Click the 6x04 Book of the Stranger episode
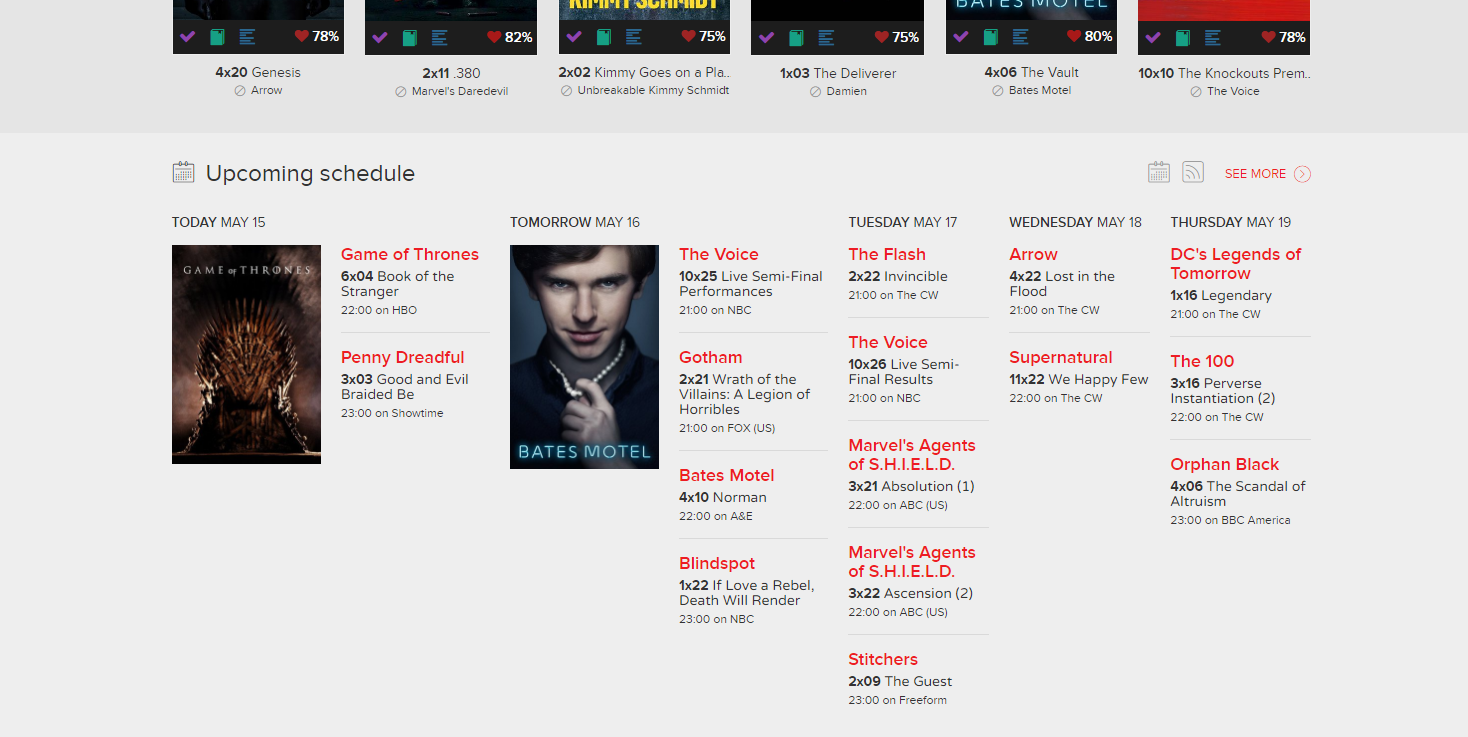The width and height of the screenshot is (1468, 737). [x=398, y=284]
